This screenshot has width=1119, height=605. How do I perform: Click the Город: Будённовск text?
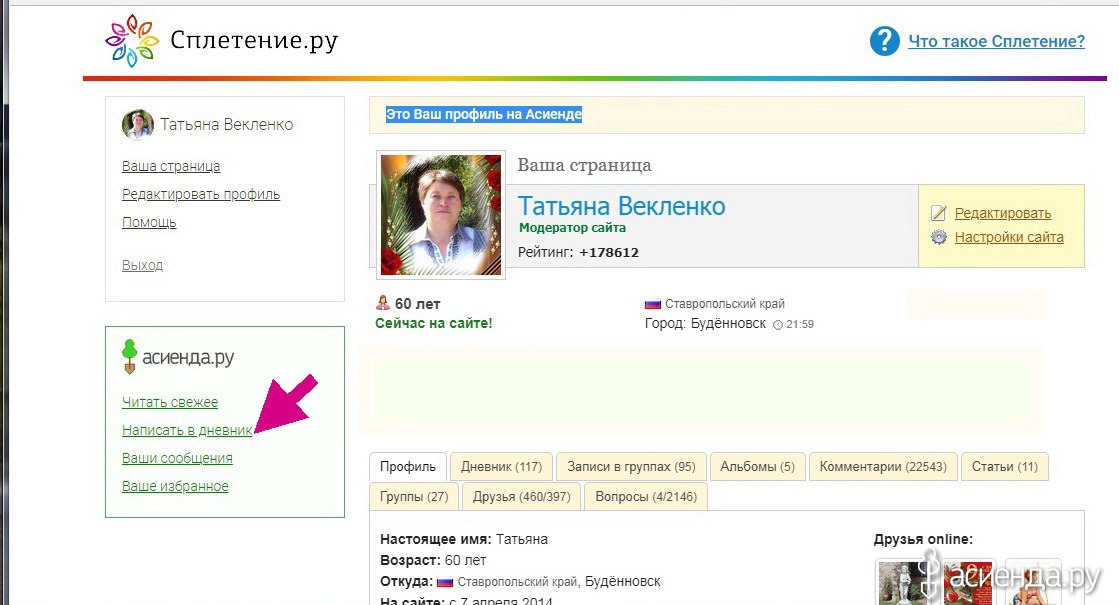[x=705, y=324]
